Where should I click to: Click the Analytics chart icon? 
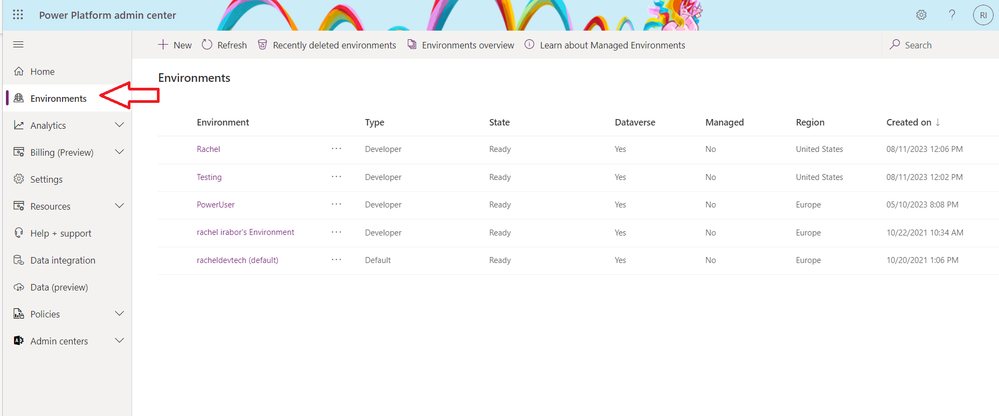pos(18,126)
